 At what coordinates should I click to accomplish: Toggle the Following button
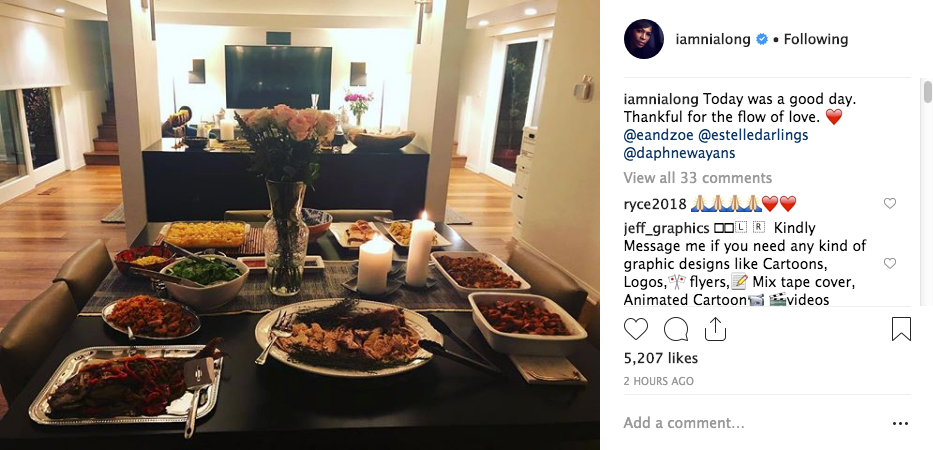(815, 39)
